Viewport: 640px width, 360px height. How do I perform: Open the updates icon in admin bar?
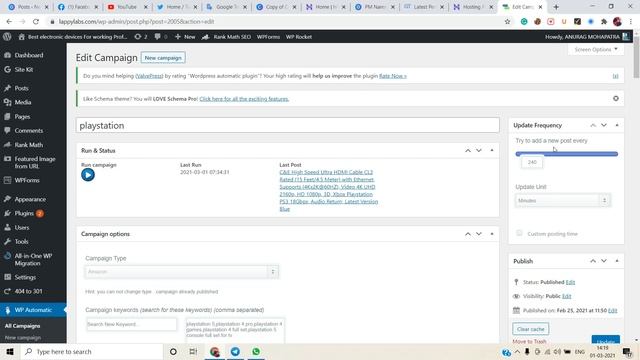140,37
